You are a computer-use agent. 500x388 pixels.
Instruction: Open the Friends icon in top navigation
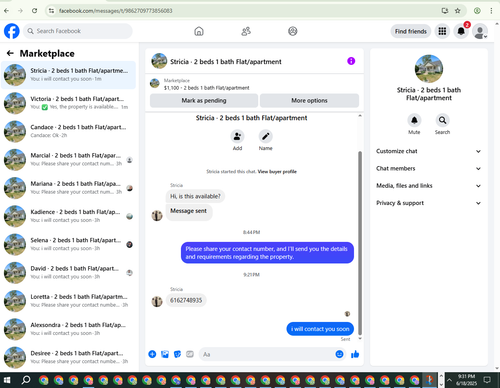[246, 31]
